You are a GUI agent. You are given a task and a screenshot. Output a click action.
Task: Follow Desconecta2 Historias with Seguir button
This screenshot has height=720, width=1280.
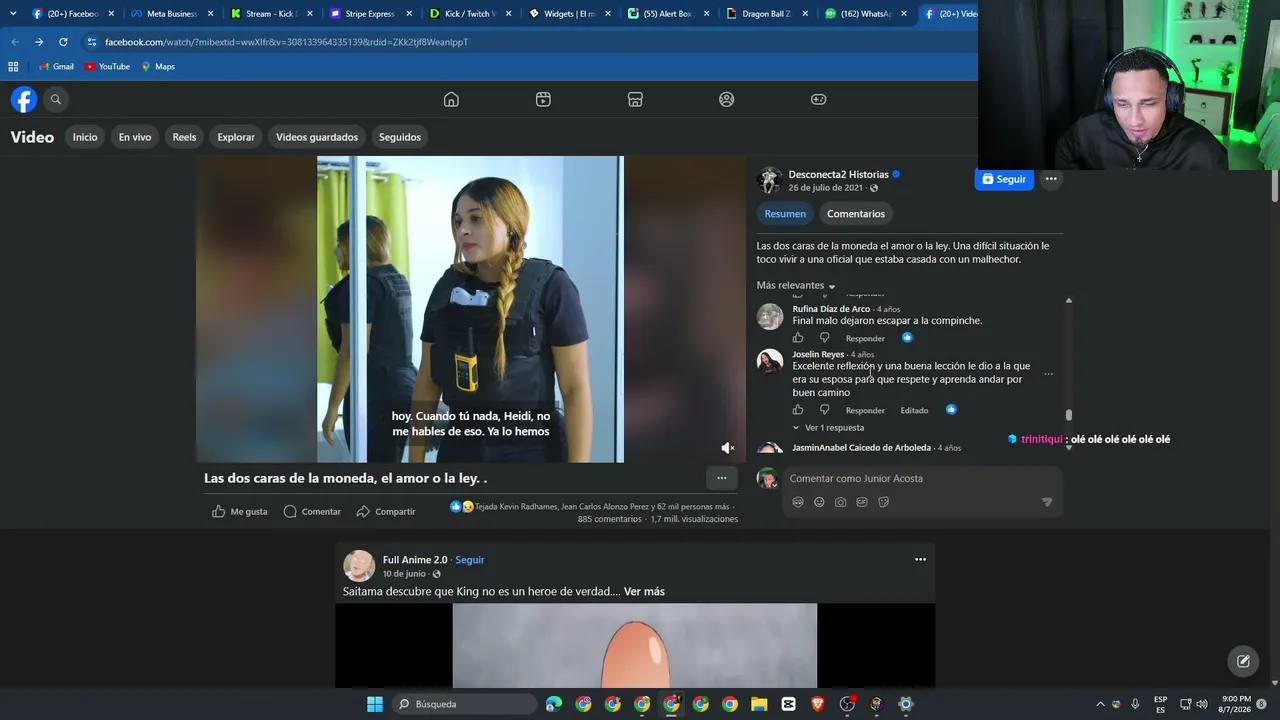click(x=1004, y=179)
